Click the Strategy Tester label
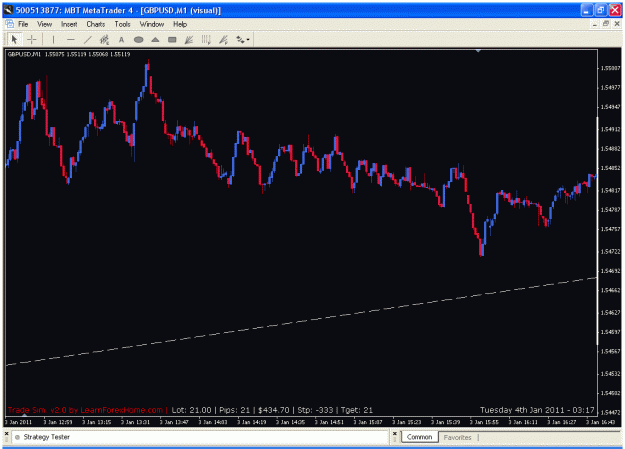 pos(46,437)
